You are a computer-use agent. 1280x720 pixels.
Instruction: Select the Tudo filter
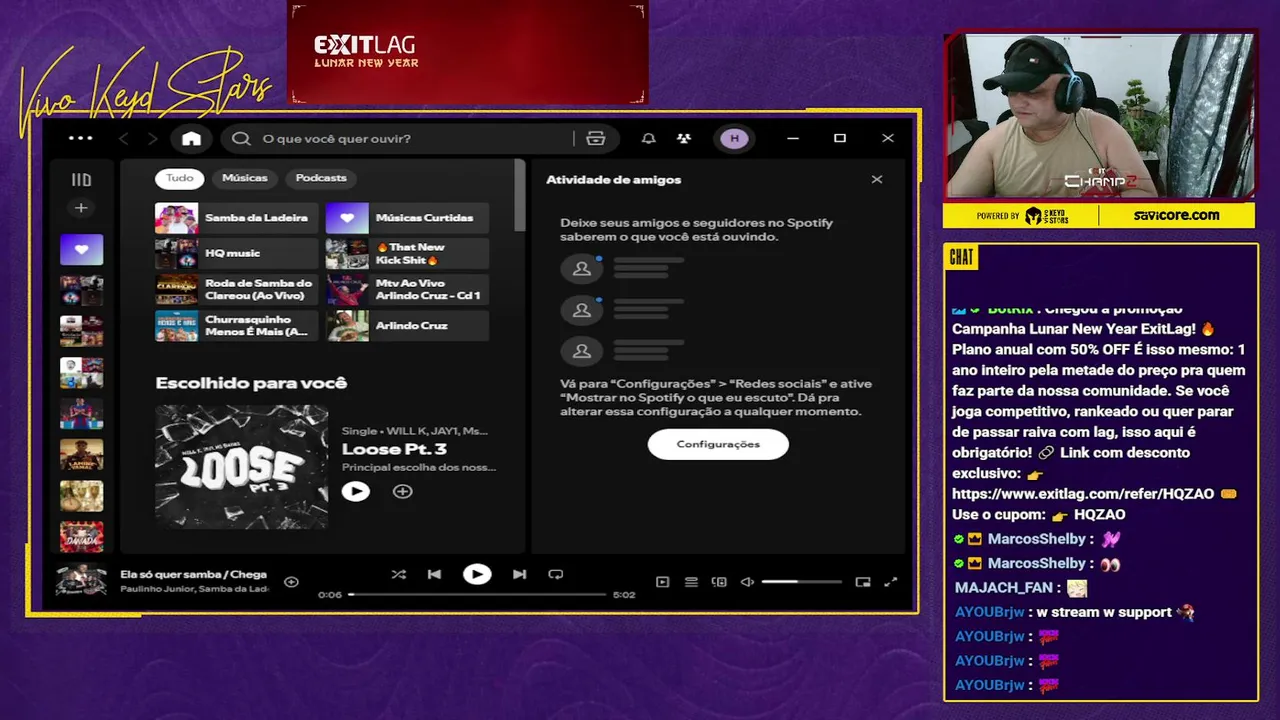(x=180, y=178)
